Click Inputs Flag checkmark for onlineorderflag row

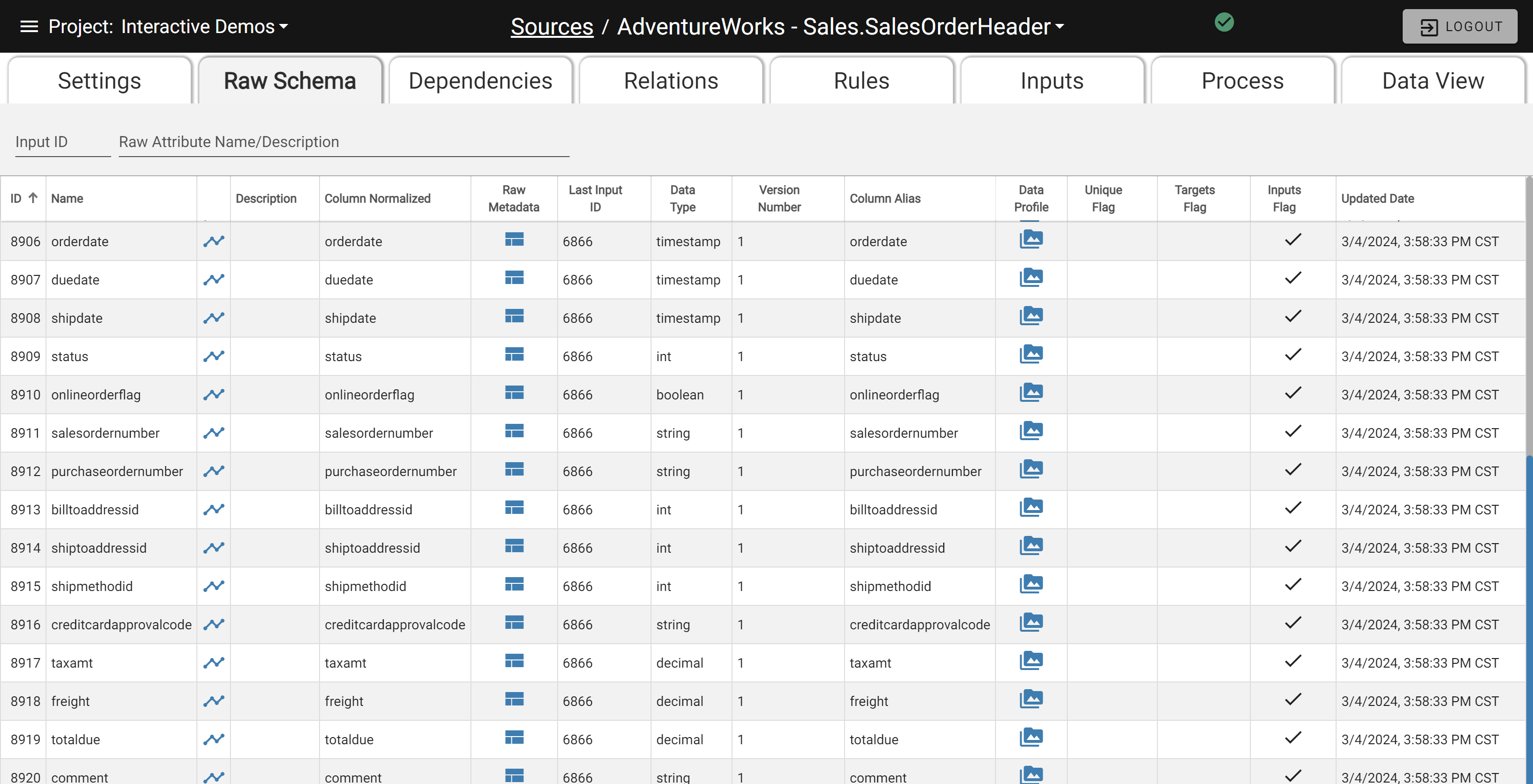tap(1293, 393)
